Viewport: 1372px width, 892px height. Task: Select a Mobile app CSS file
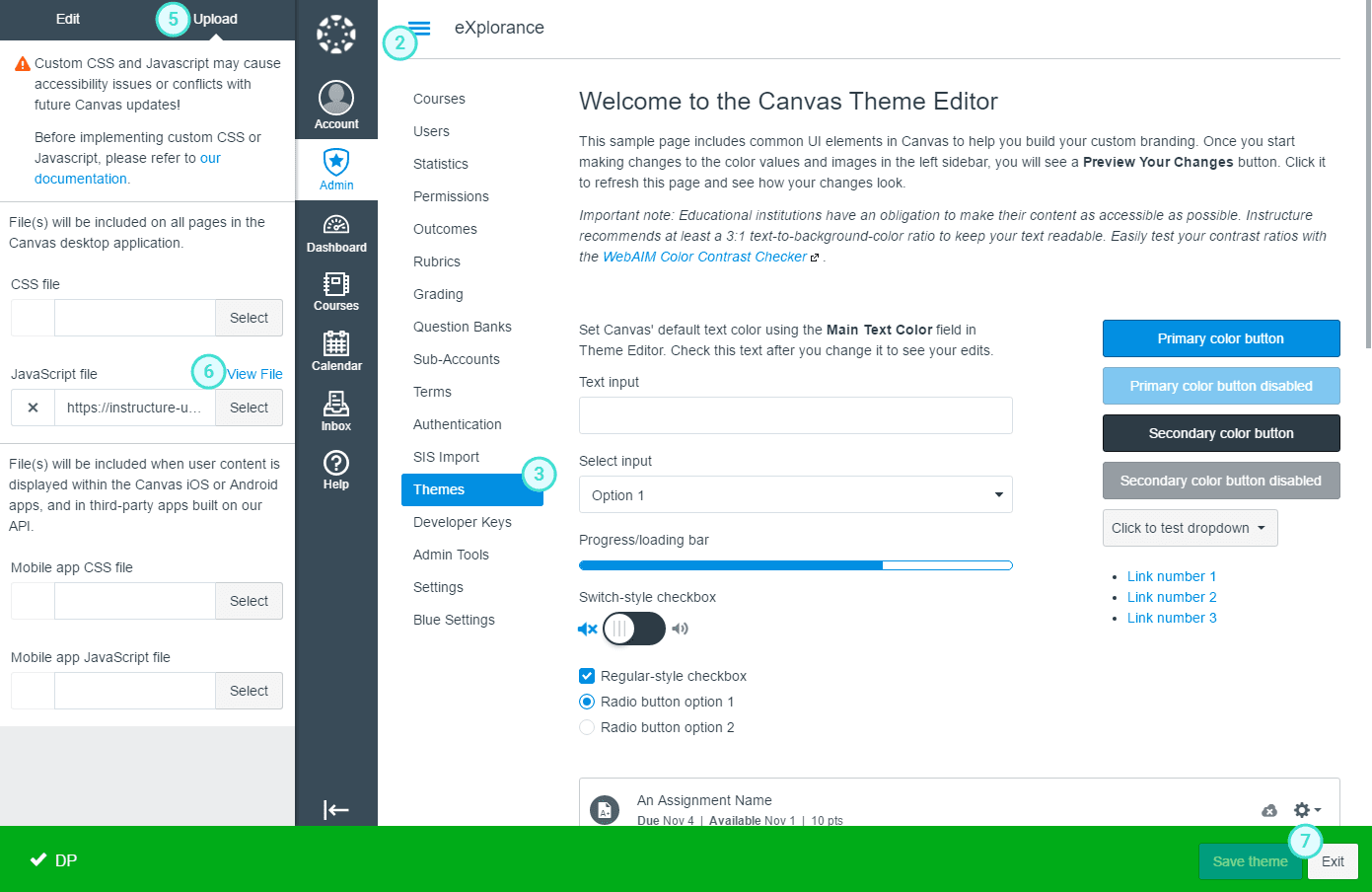tap(249, 601)
